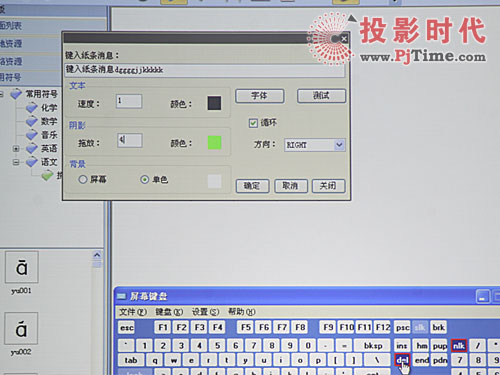Open the 键盘(K) menu
The height and width of the screenshot is (375, 500).
pos(169,312)
